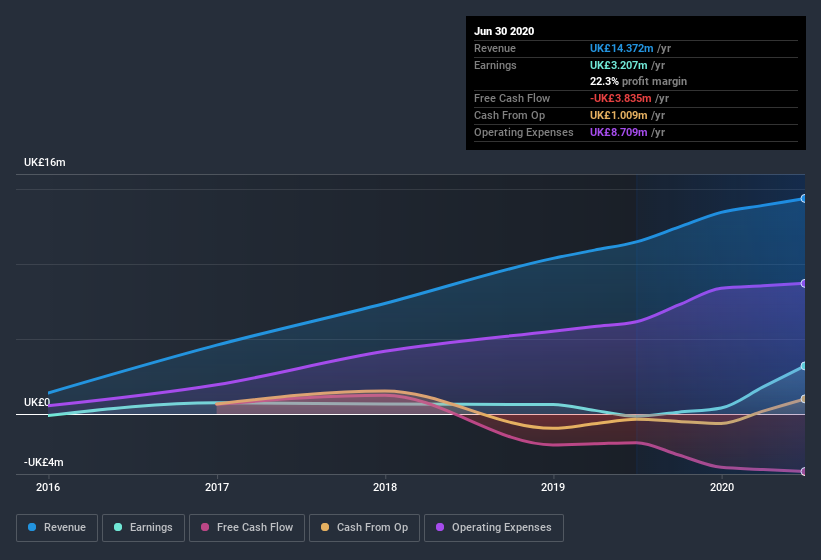Select the Free Cash Flow endpoint marker
Screen dimensions: 821x560
[803, 472]
